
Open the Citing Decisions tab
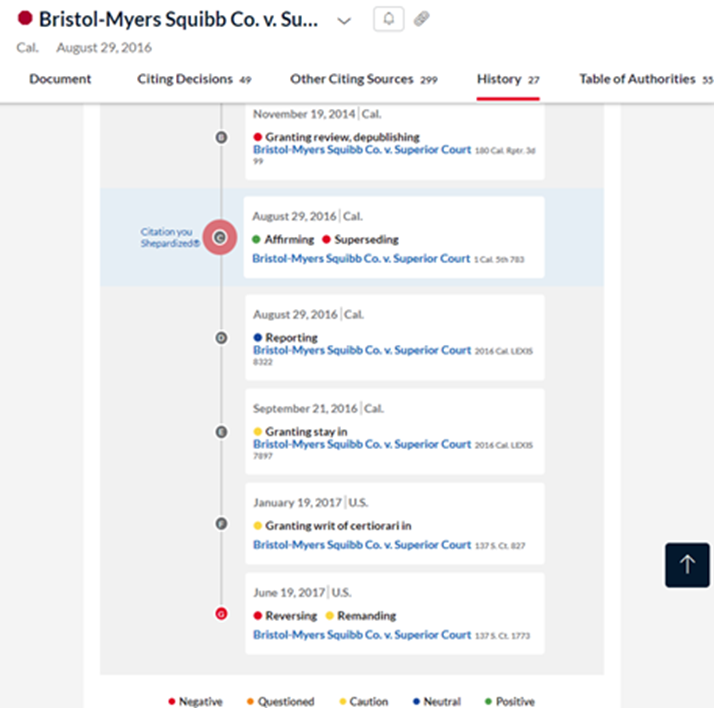click(194, 79)
